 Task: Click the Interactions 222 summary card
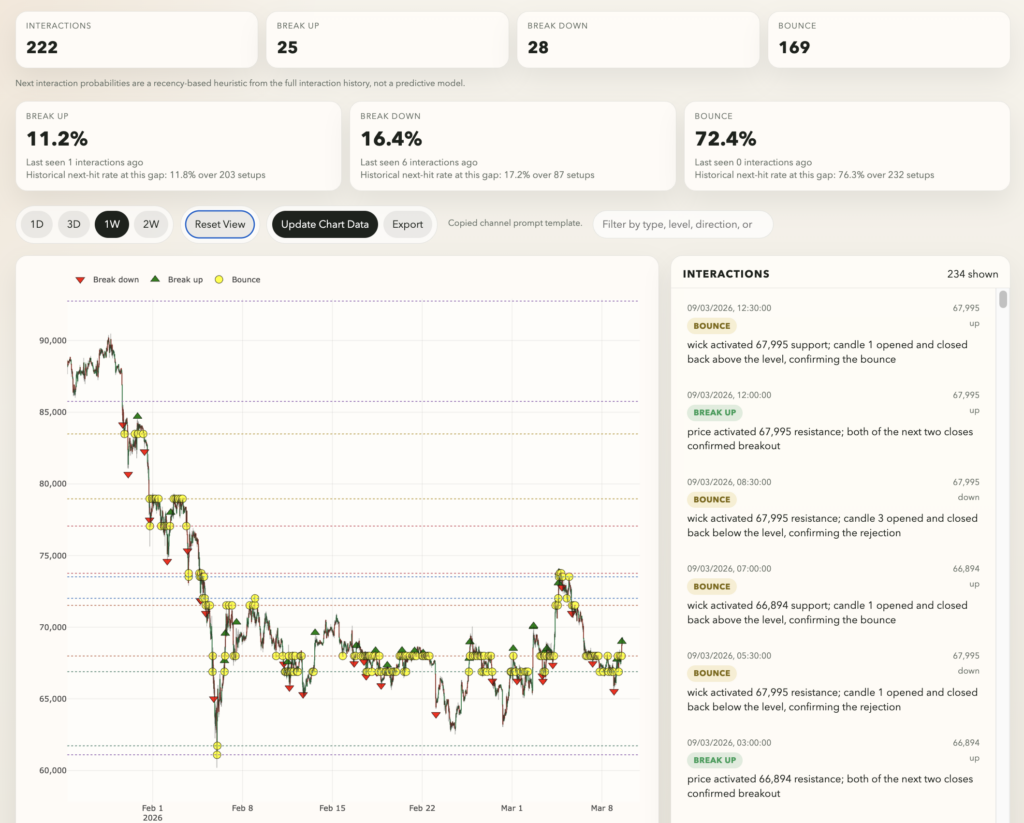click(137, 39)
